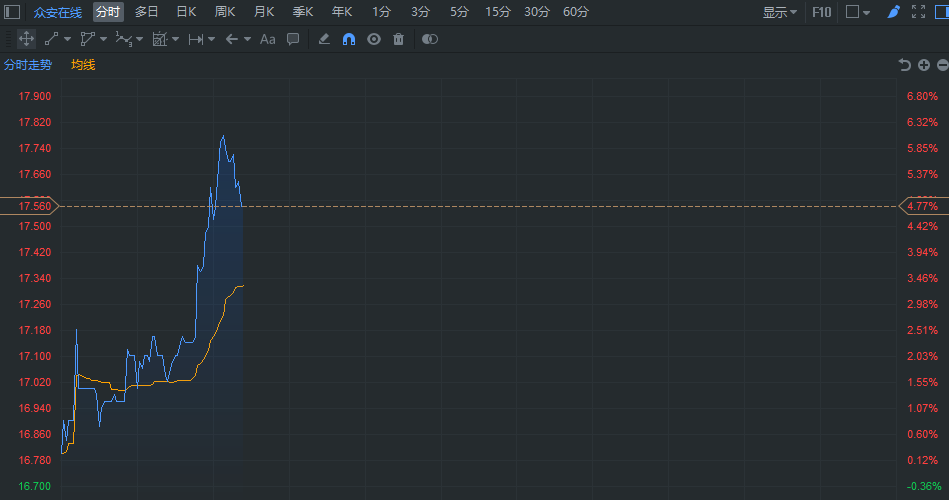The image size is (949, 500).
Task: Switch to the 60分 interval
Action: 576,12
